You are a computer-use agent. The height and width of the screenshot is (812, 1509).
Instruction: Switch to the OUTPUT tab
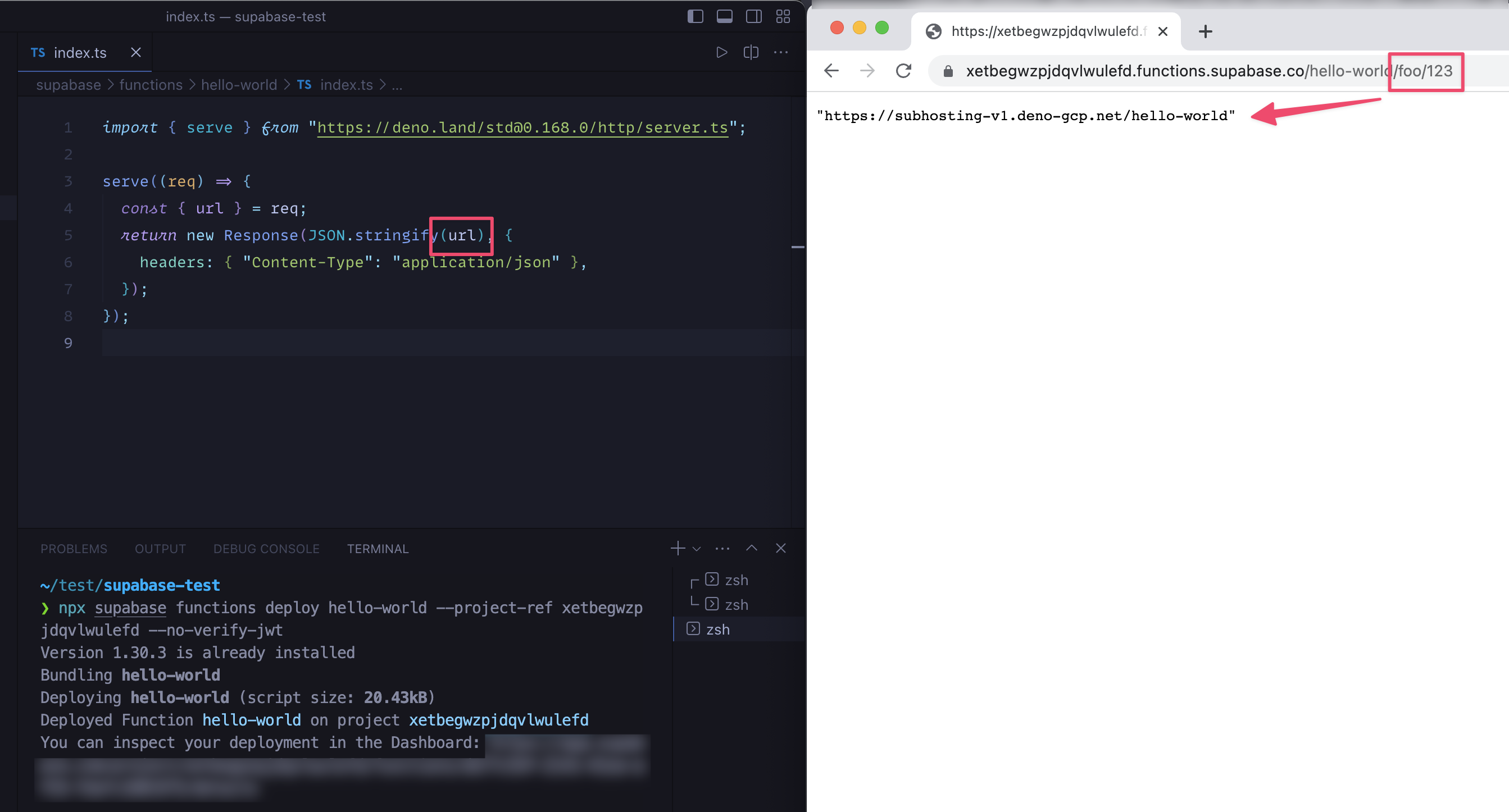point(160,549)
